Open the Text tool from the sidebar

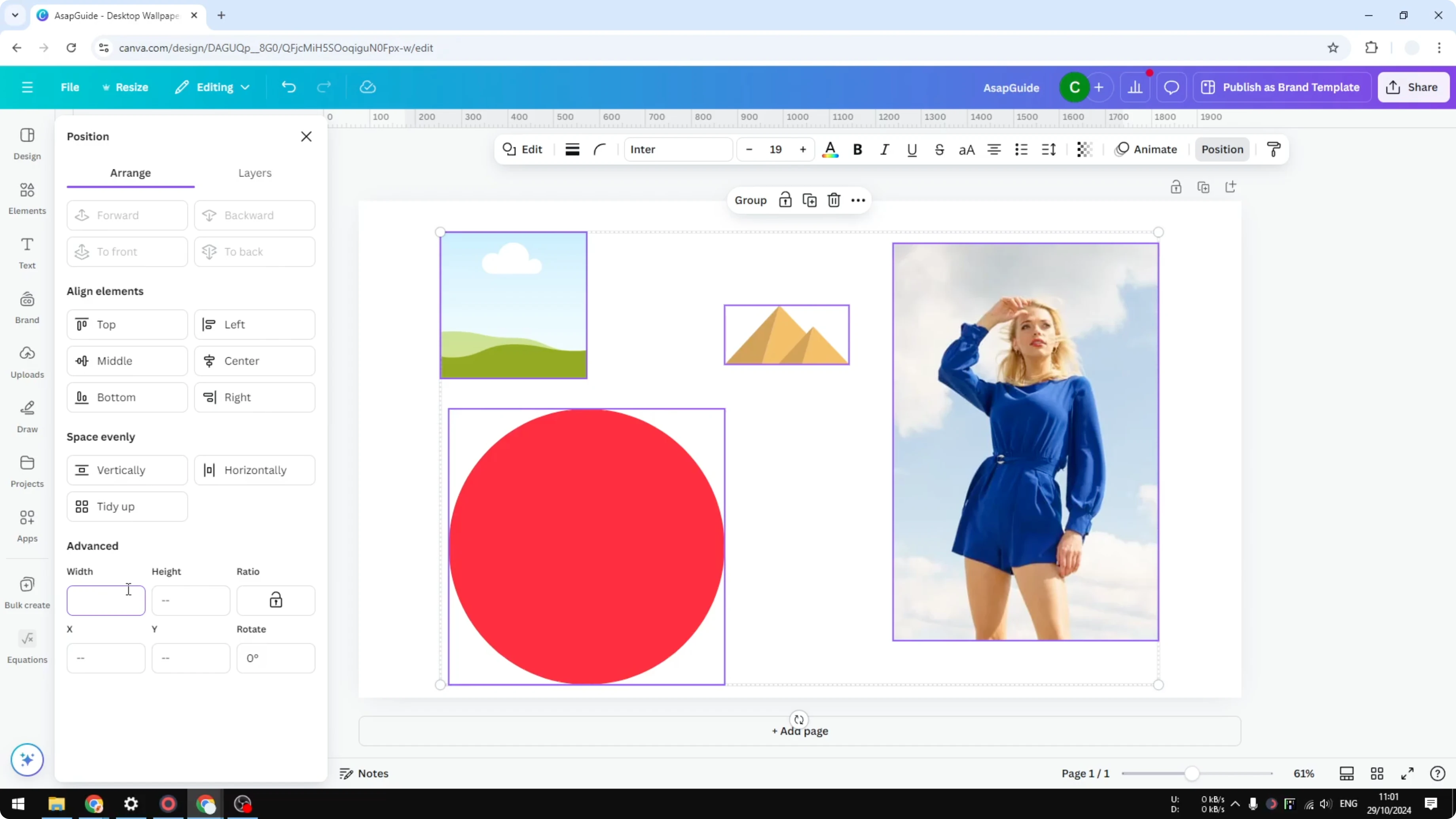(27, 253)
